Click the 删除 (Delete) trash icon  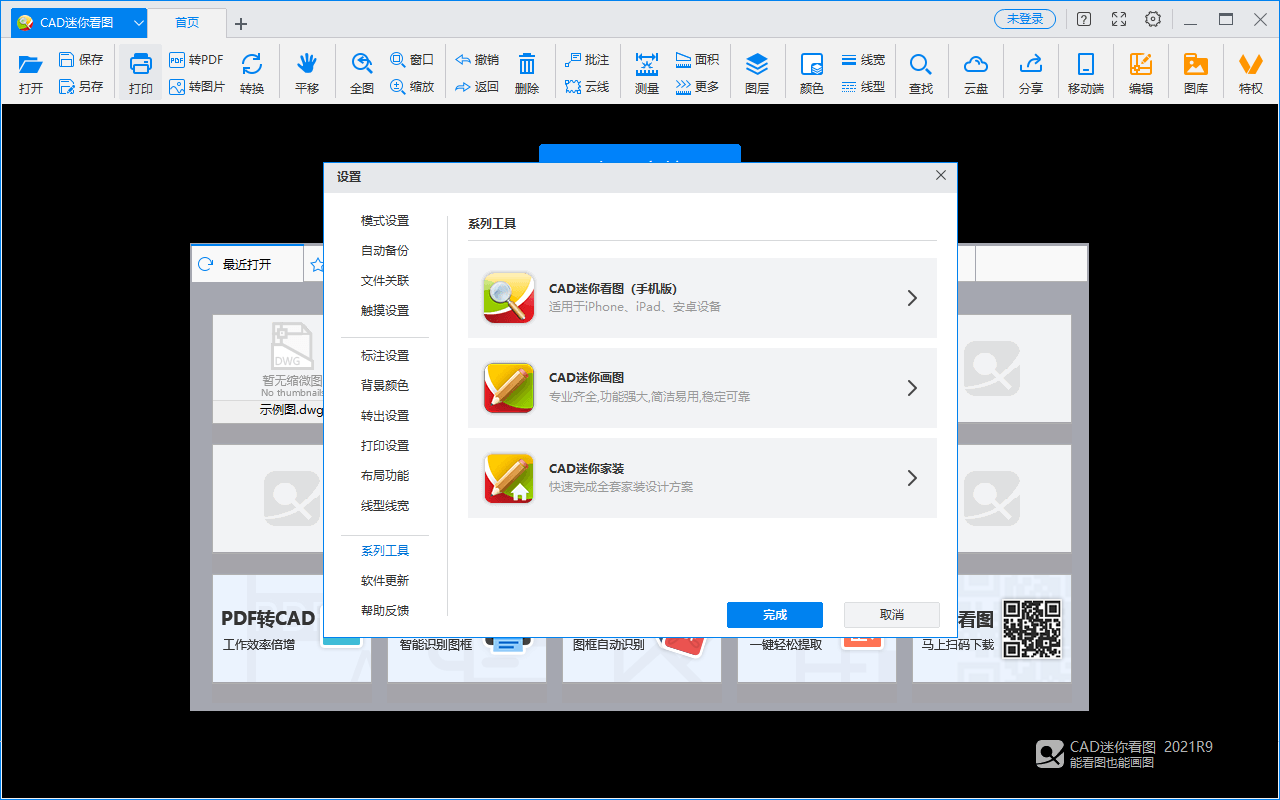tap(527, 64)
